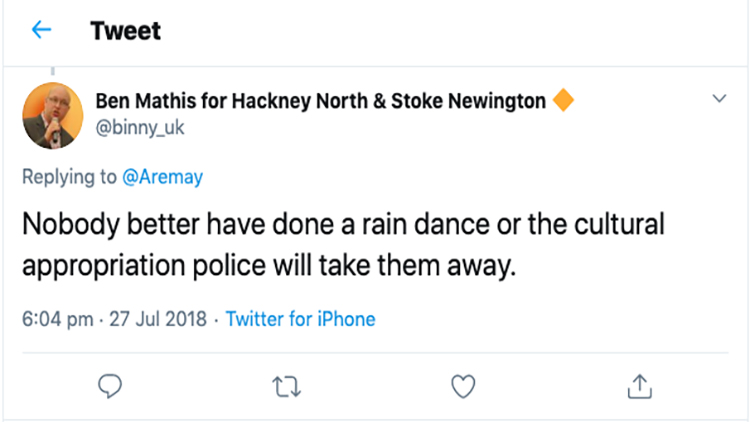Open Ben Mathis's profile picture
Image resolution: width=750 pixels, height=422 pixels.
pyautogui.click(x=51, y=115)
